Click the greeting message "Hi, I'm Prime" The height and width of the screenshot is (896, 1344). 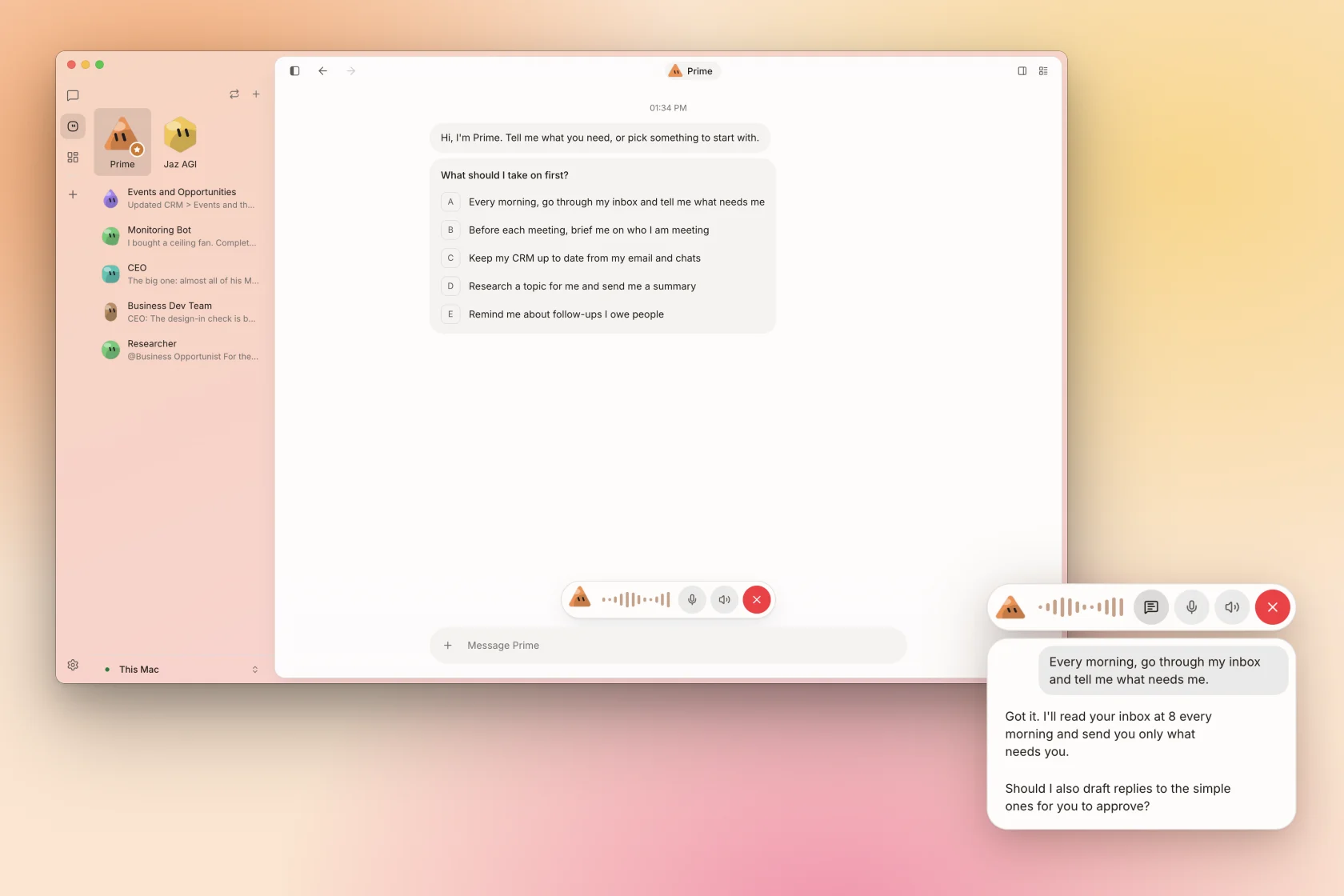click(x=600, y=138)
